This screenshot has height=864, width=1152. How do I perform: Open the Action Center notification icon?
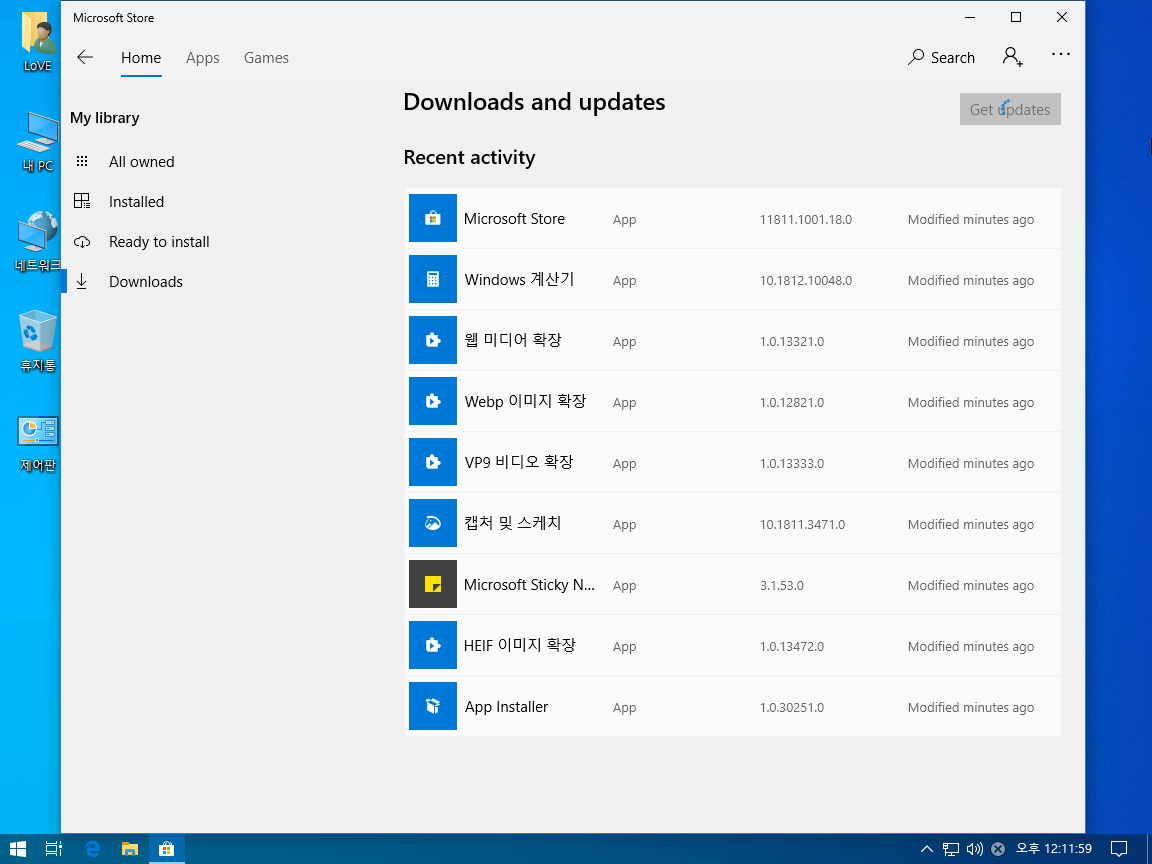(x=1118, y=849)
